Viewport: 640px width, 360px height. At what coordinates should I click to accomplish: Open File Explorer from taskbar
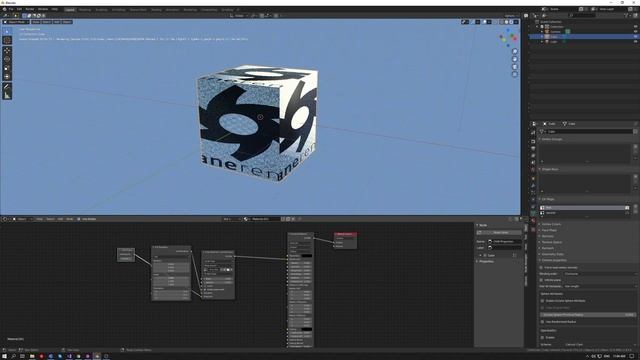click(32, 356)
